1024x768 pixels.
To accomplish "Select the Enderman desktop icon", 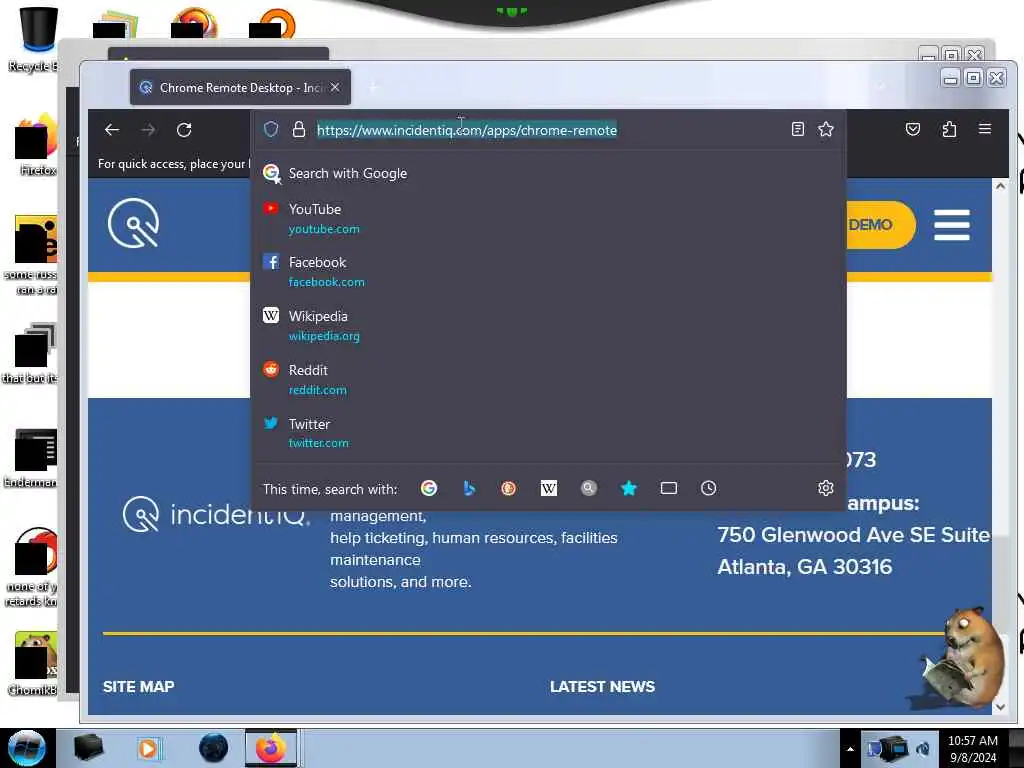I will point(33,459).
